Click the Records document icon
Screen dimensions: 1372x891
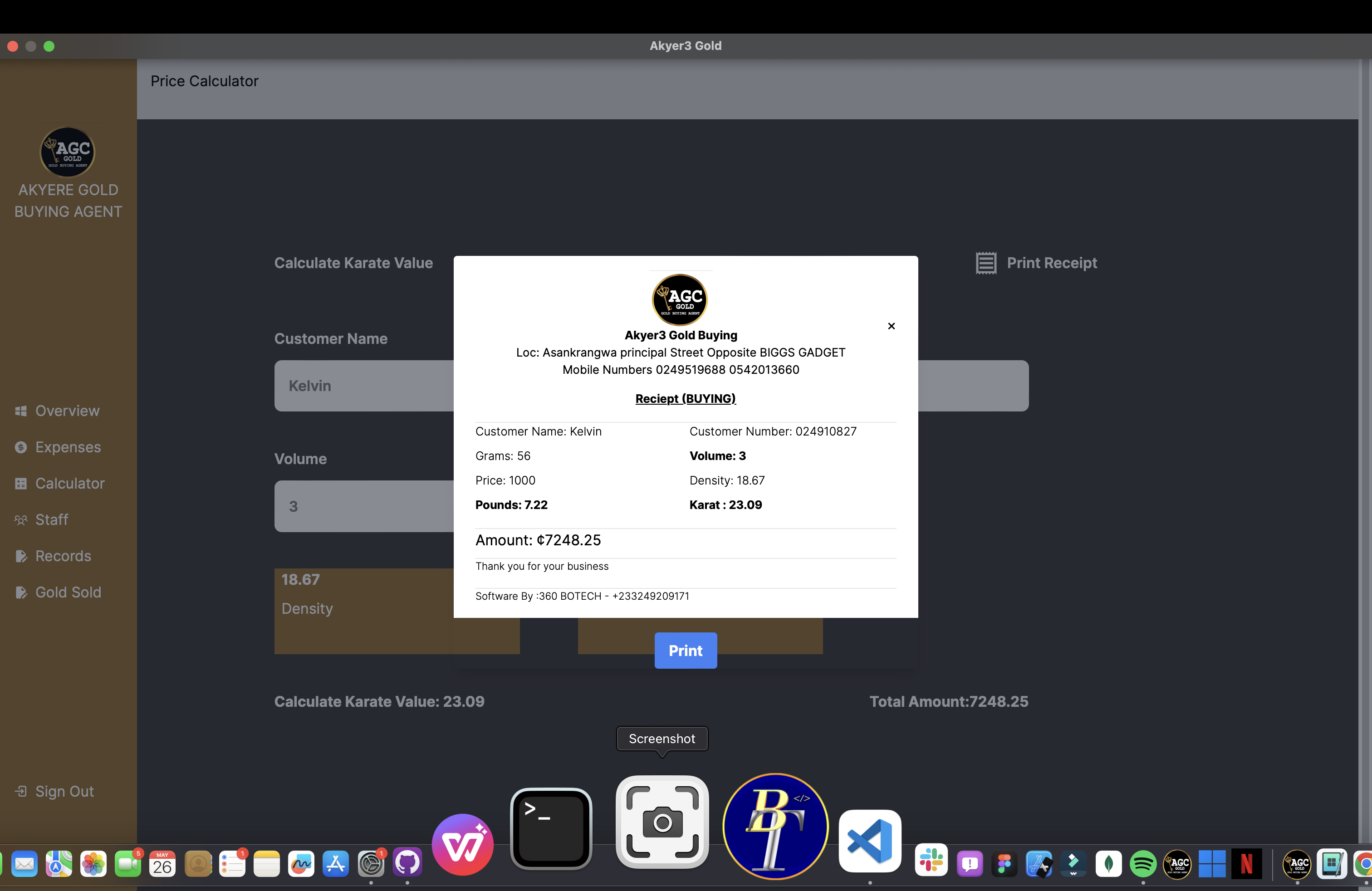coord(21,556)
